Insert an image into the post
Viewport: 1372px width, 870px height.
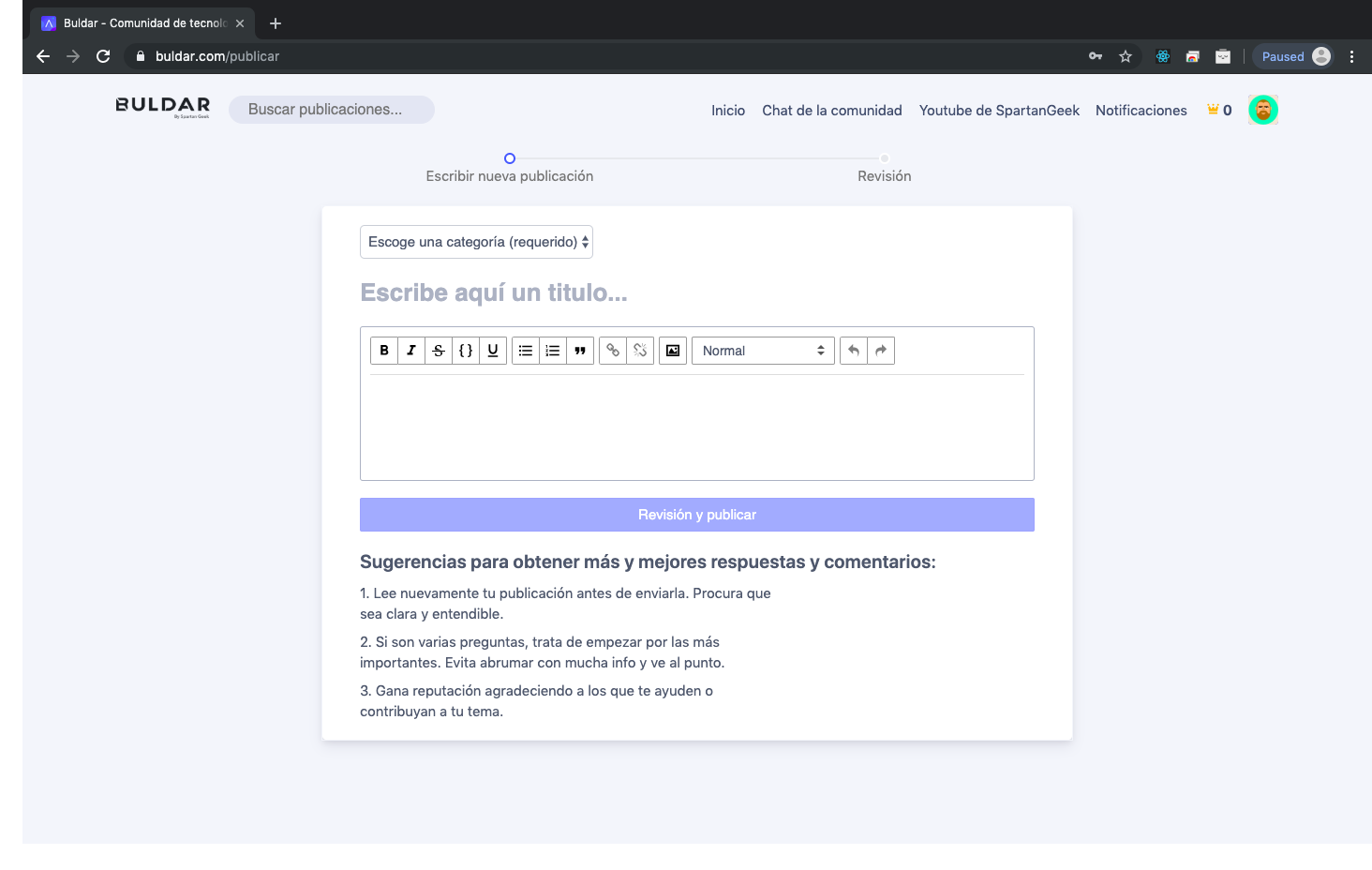point(673,351)
